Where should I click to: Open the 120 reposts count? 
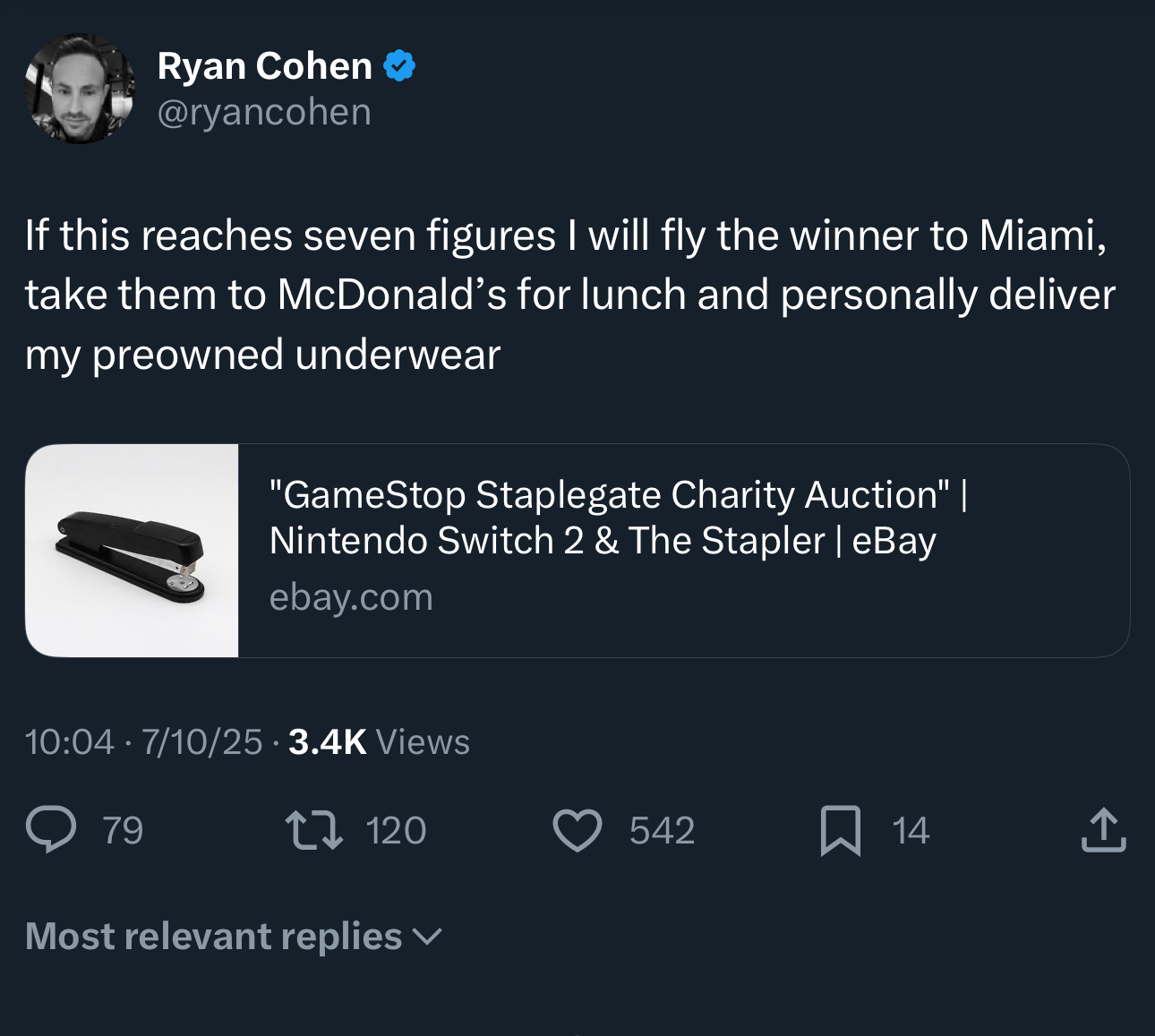(396, 831)
